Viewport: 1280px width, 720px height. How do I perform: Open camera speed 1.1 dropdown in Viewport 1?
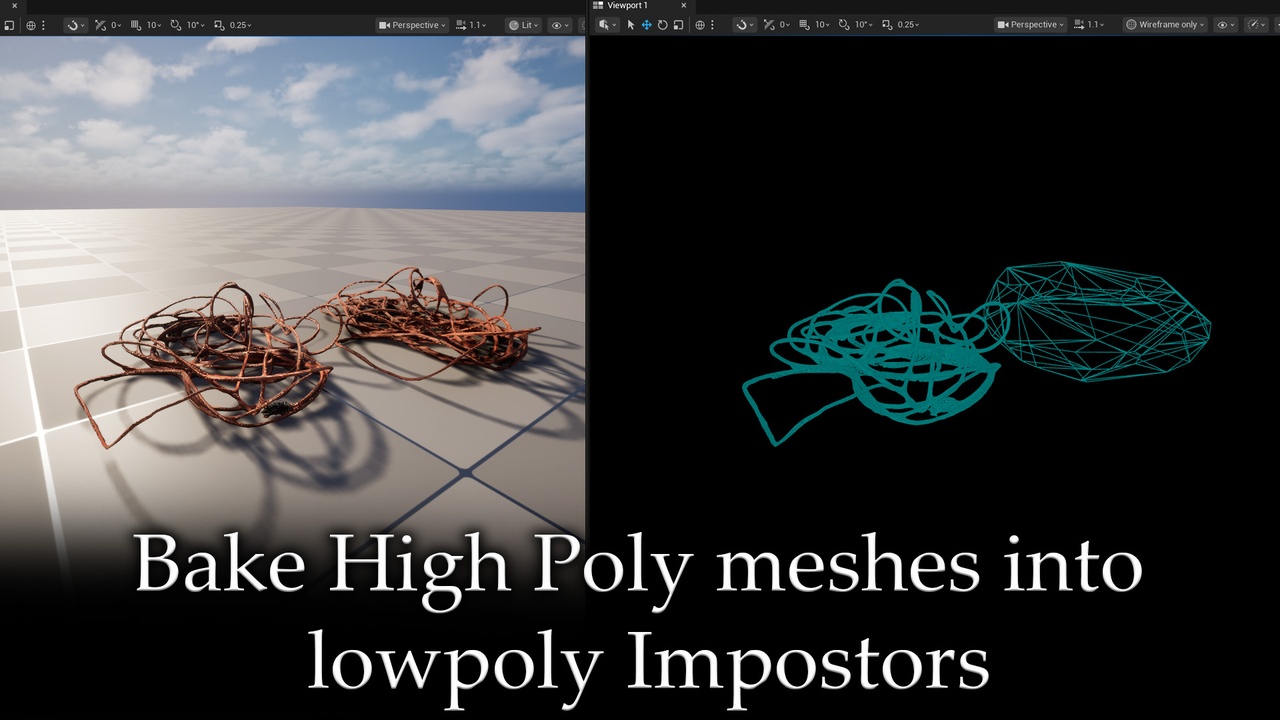(x=1089, y=25)
